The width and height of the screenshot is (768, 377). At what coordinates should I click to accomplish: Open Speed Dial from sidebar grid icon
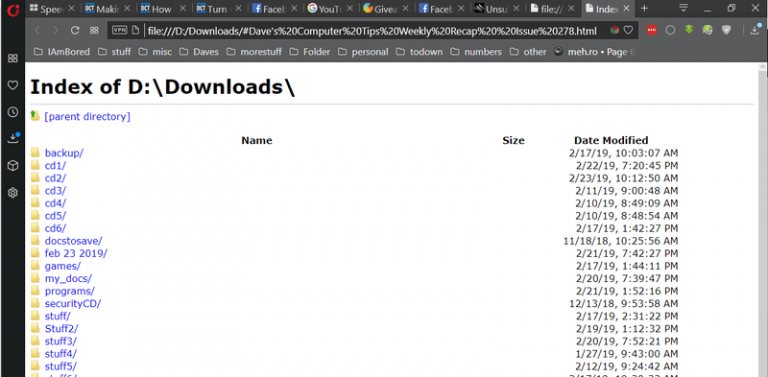13,58
